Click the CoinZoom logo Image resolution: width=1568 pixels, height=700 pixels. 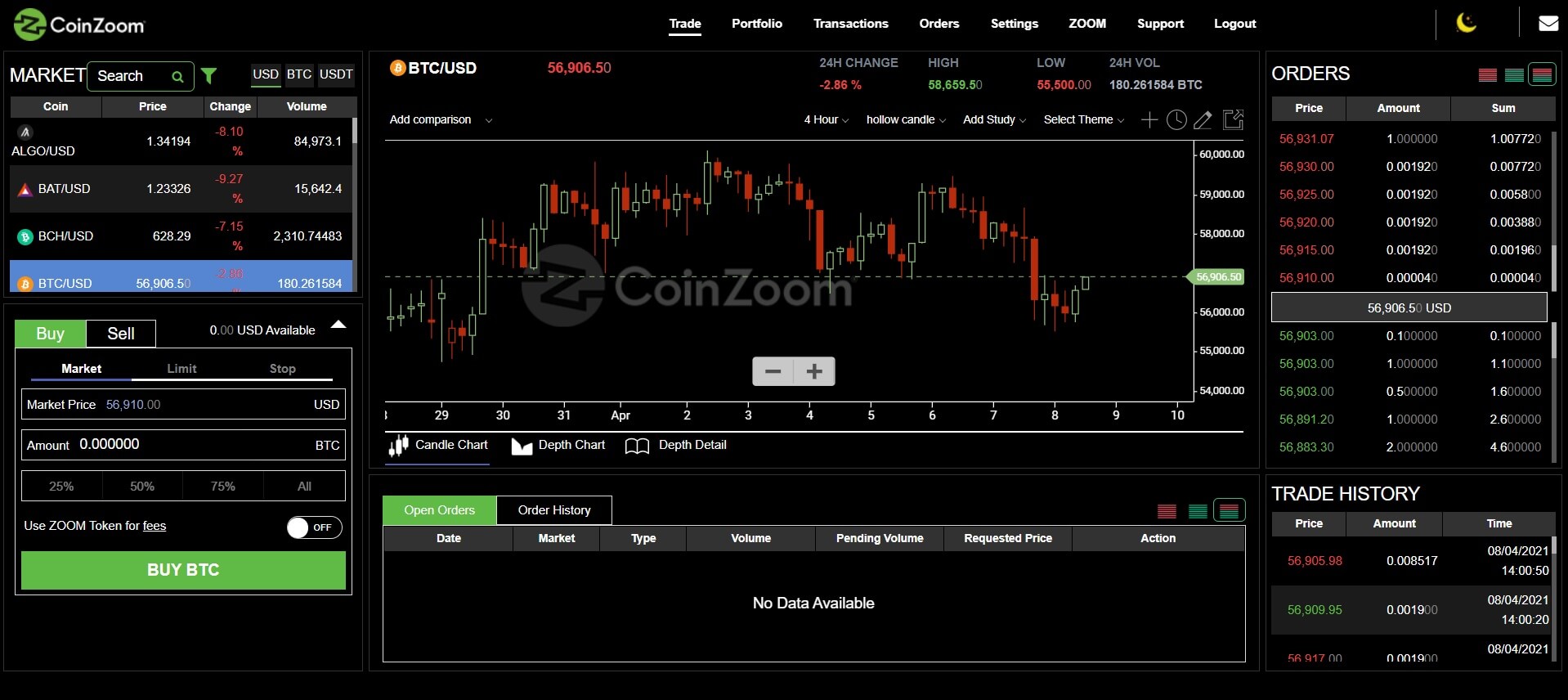point(79,25)
